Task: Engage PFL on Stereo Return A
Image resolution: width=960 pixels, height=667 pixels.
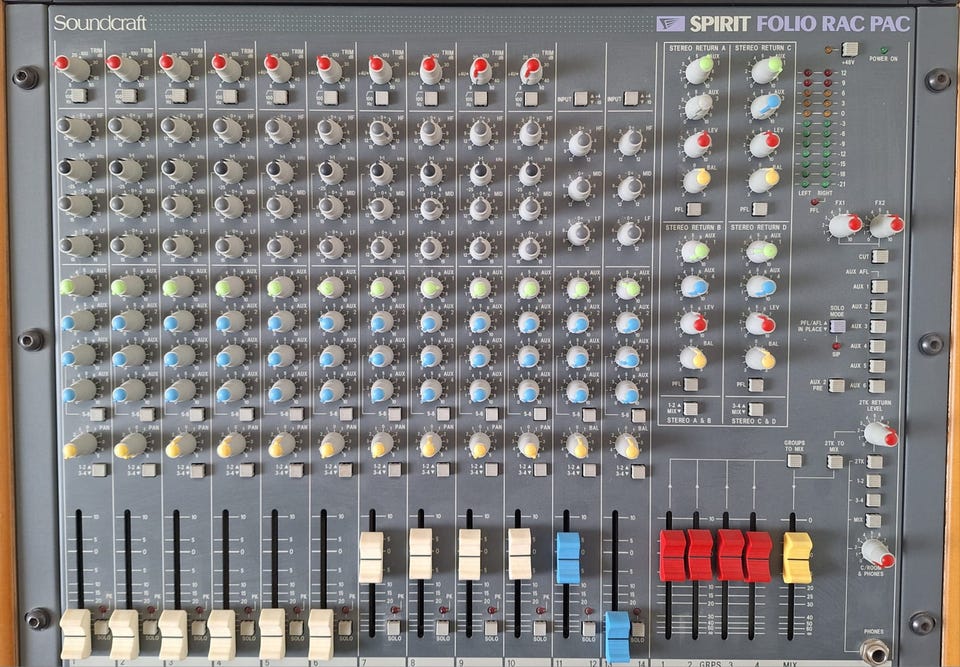Action: click(693, 209)
